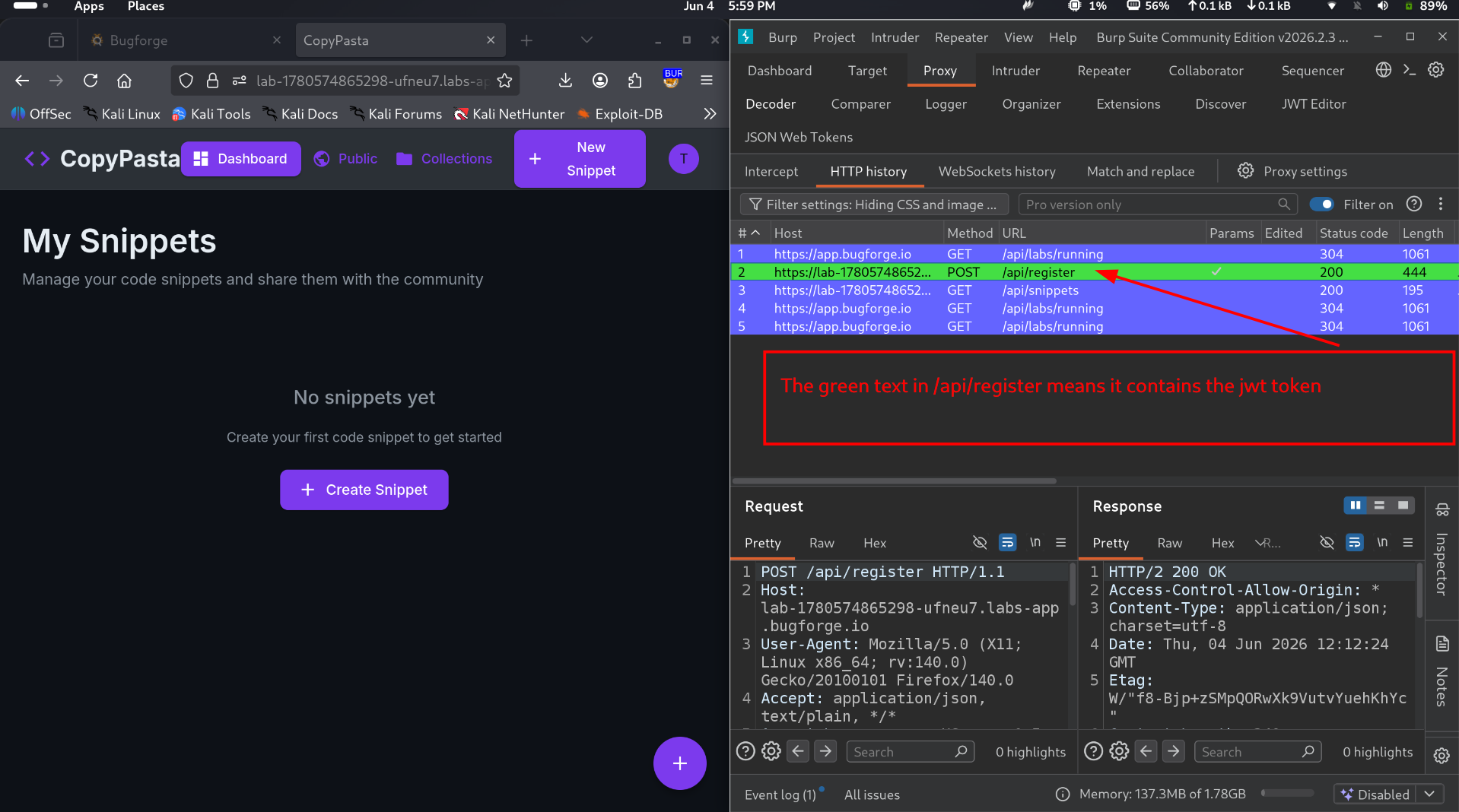
Task: Reload the CopyPasta page in Firefox
Action: (91, 81)
